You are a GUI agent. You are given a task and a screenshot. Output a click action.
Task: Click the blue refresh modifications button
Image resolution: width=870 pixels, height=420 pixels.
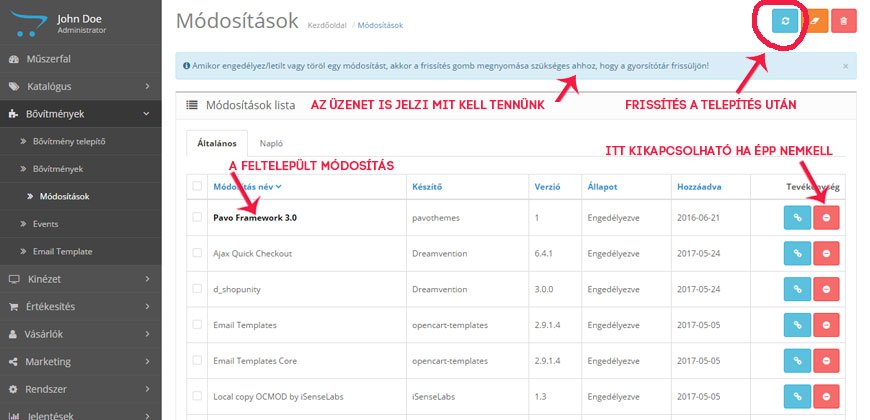click(x=785, y=22)
